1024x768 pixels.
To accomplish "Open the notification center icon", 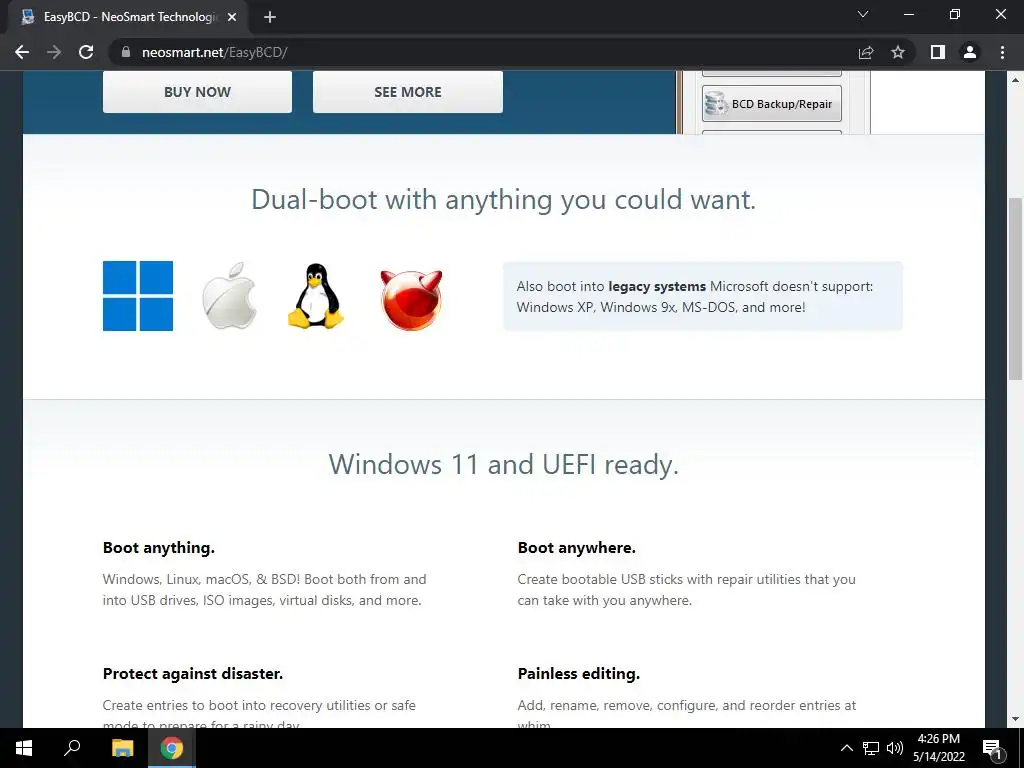I will pyautogui.click(x=993, y=748).
